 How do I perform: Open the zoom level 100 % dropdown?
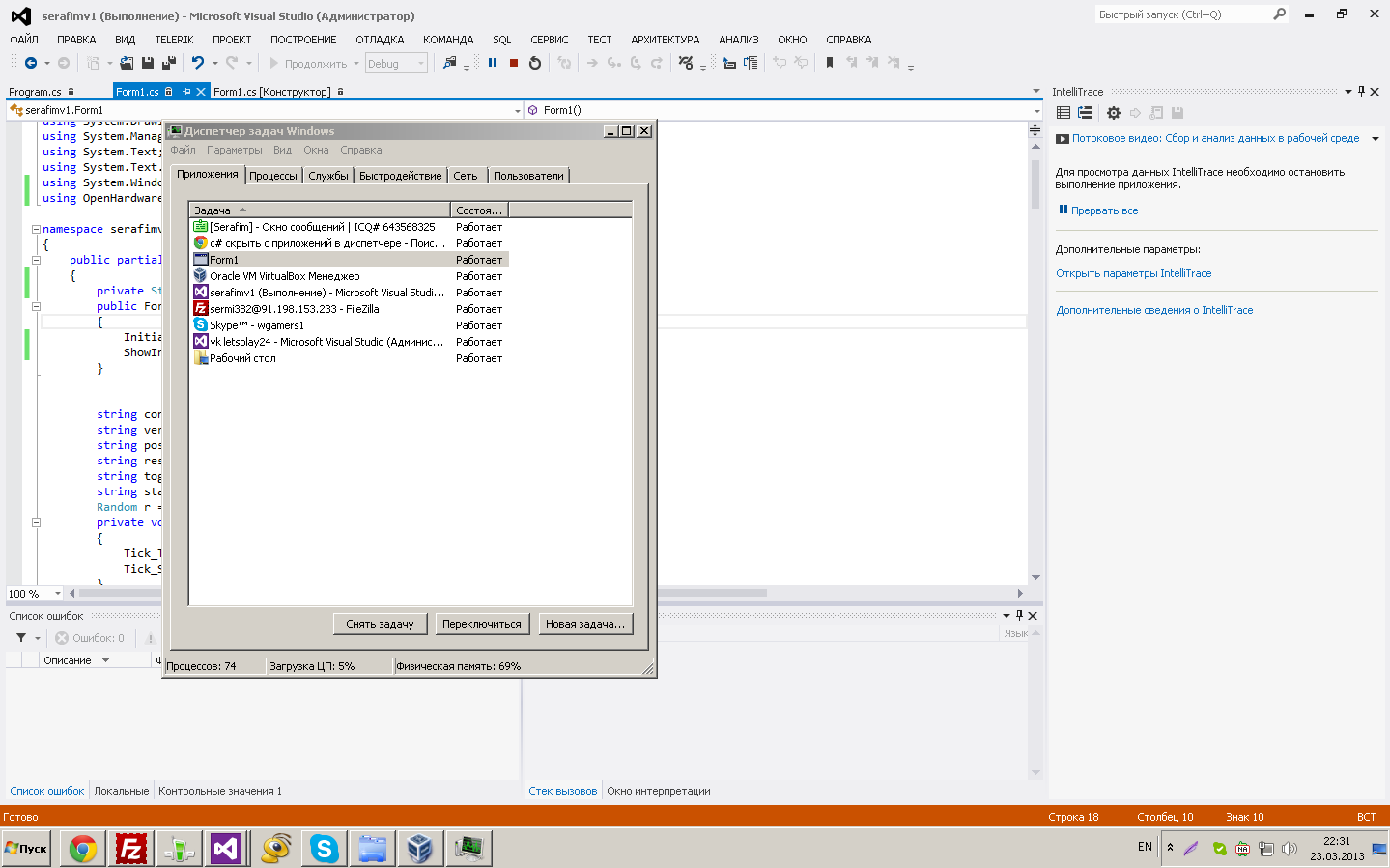tap(58, 594)
